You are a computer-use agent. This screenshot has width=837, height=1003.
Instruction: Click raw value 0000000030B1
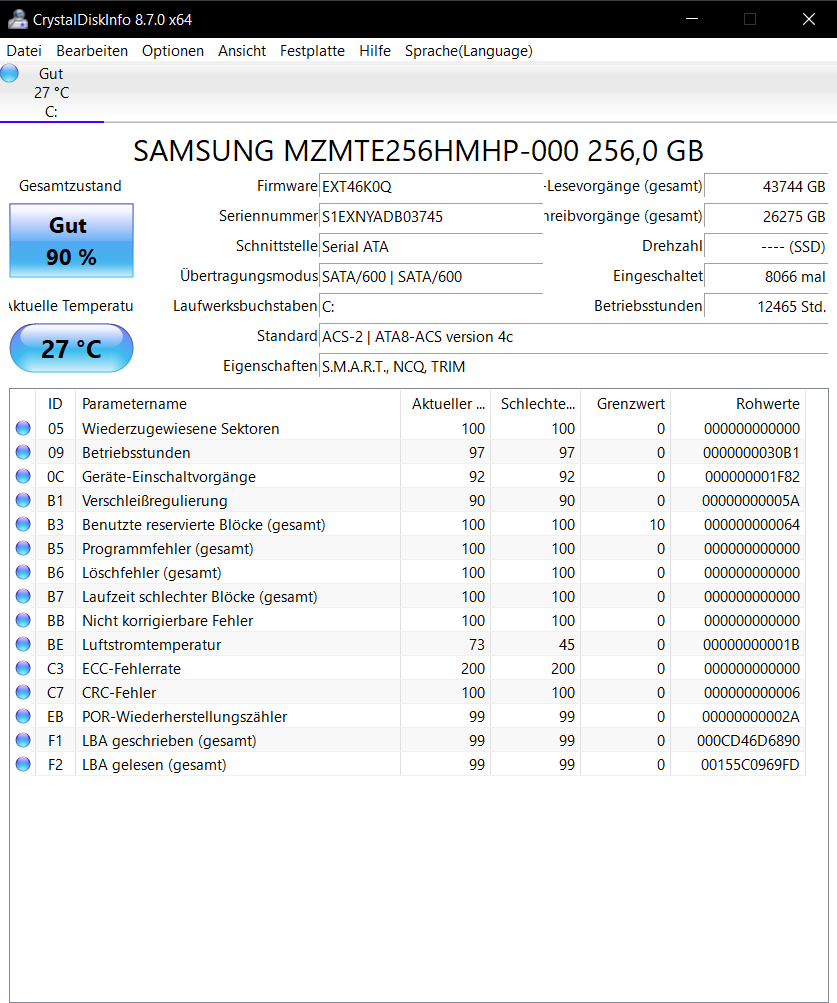pos(751,453)
